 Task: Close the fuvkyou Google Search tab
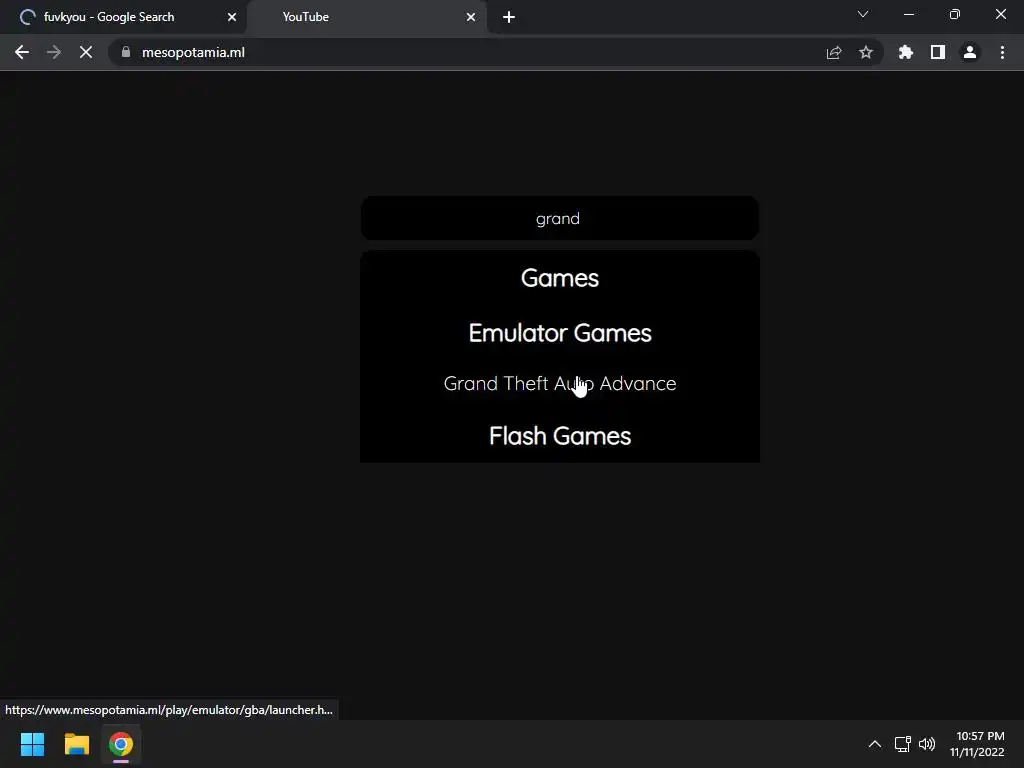pos(232,17)
